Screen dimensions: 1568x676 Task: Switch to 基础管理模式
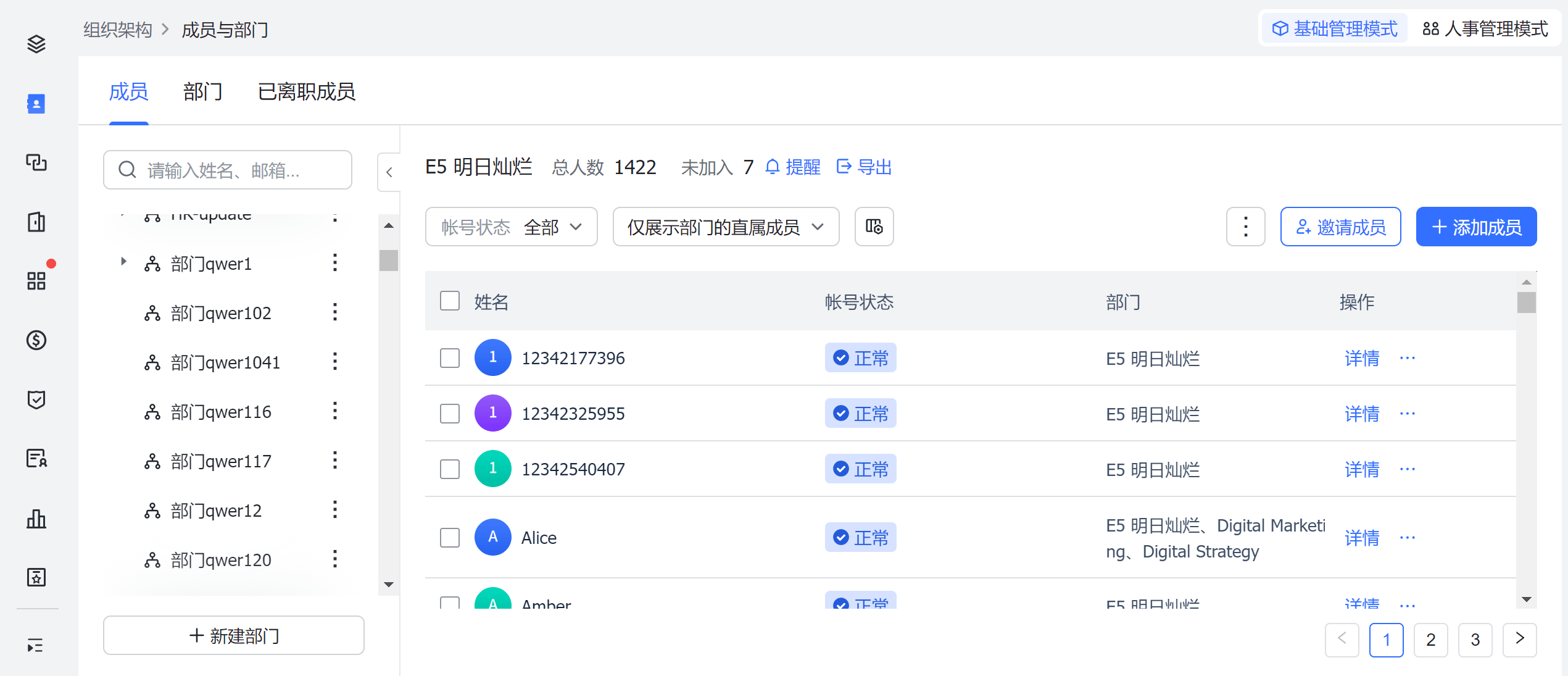point(1335,28)
